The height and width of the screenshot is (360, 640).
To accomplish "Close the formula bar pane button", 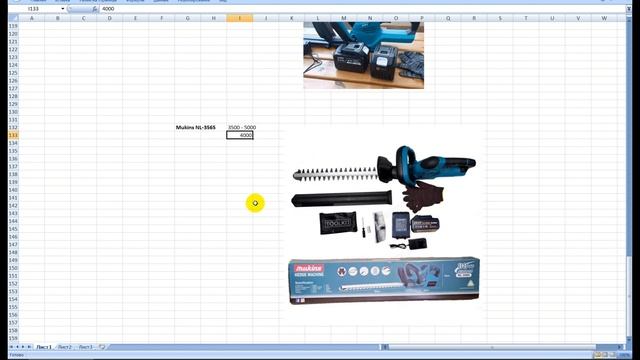I will click(x=629, y=9).
